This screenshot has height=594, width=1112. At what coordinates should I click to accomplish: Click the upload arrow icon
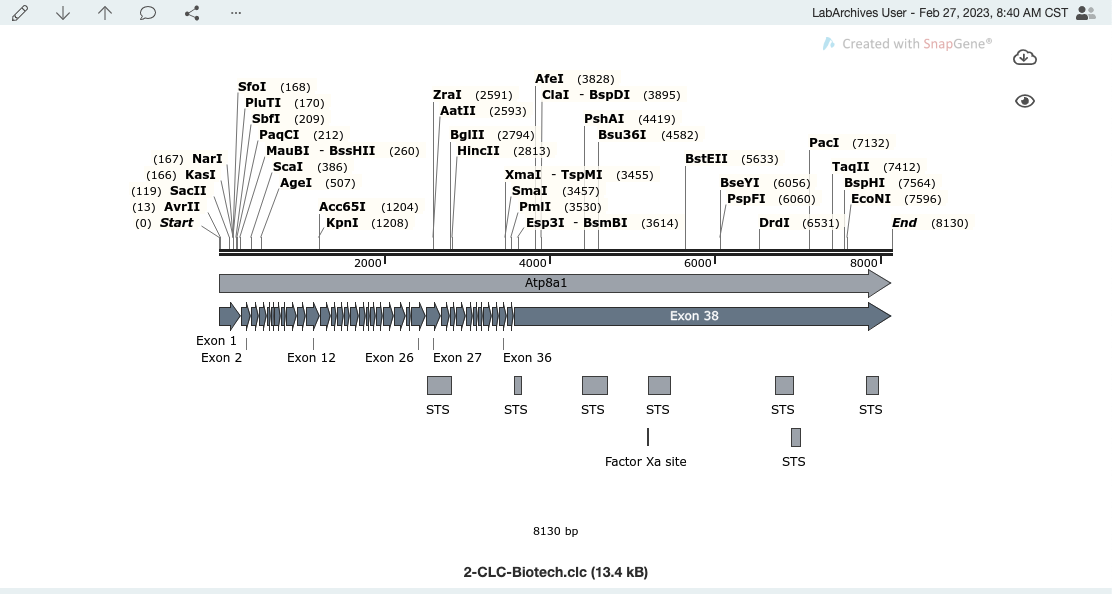pyautogui.click(x=105, y=13)
